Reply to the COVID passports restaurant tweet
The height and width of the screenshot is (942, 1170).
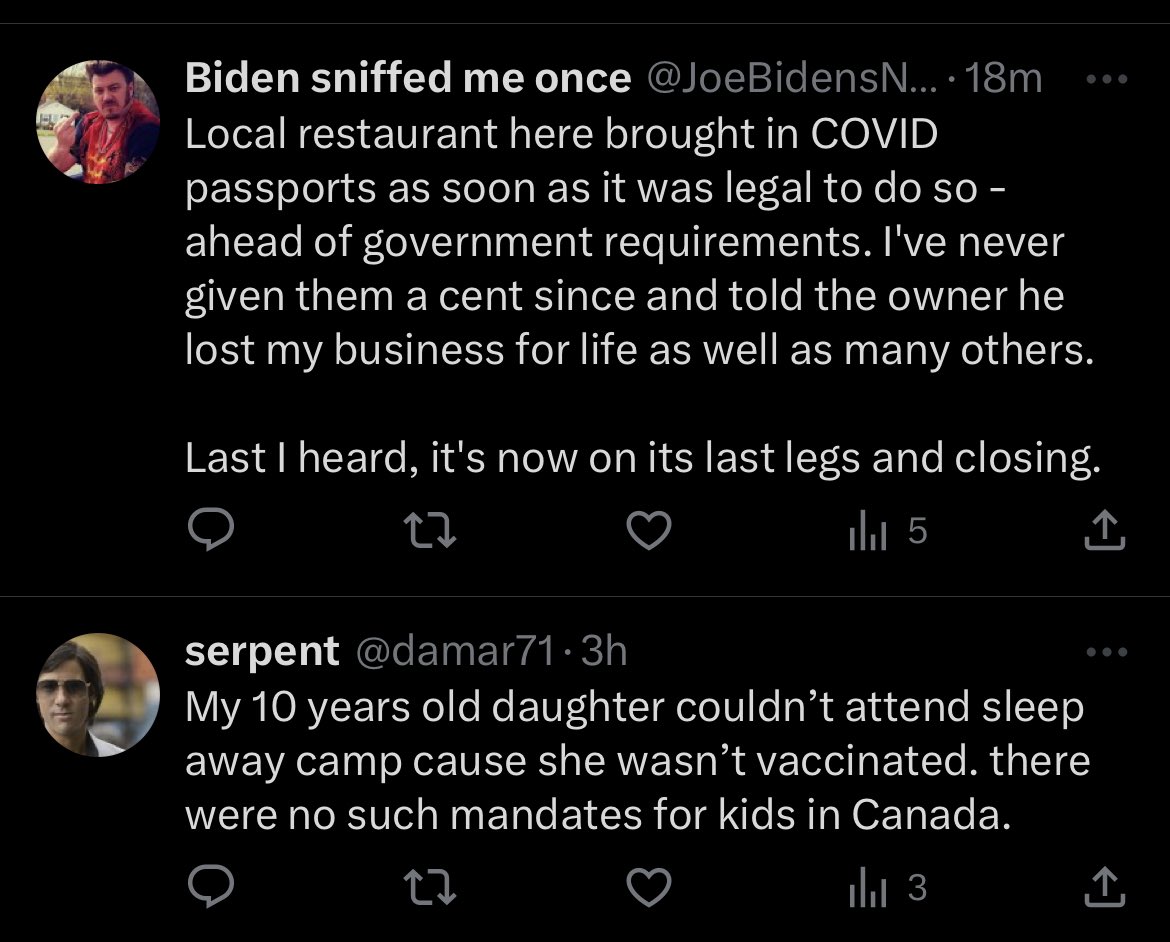point(210,532)
